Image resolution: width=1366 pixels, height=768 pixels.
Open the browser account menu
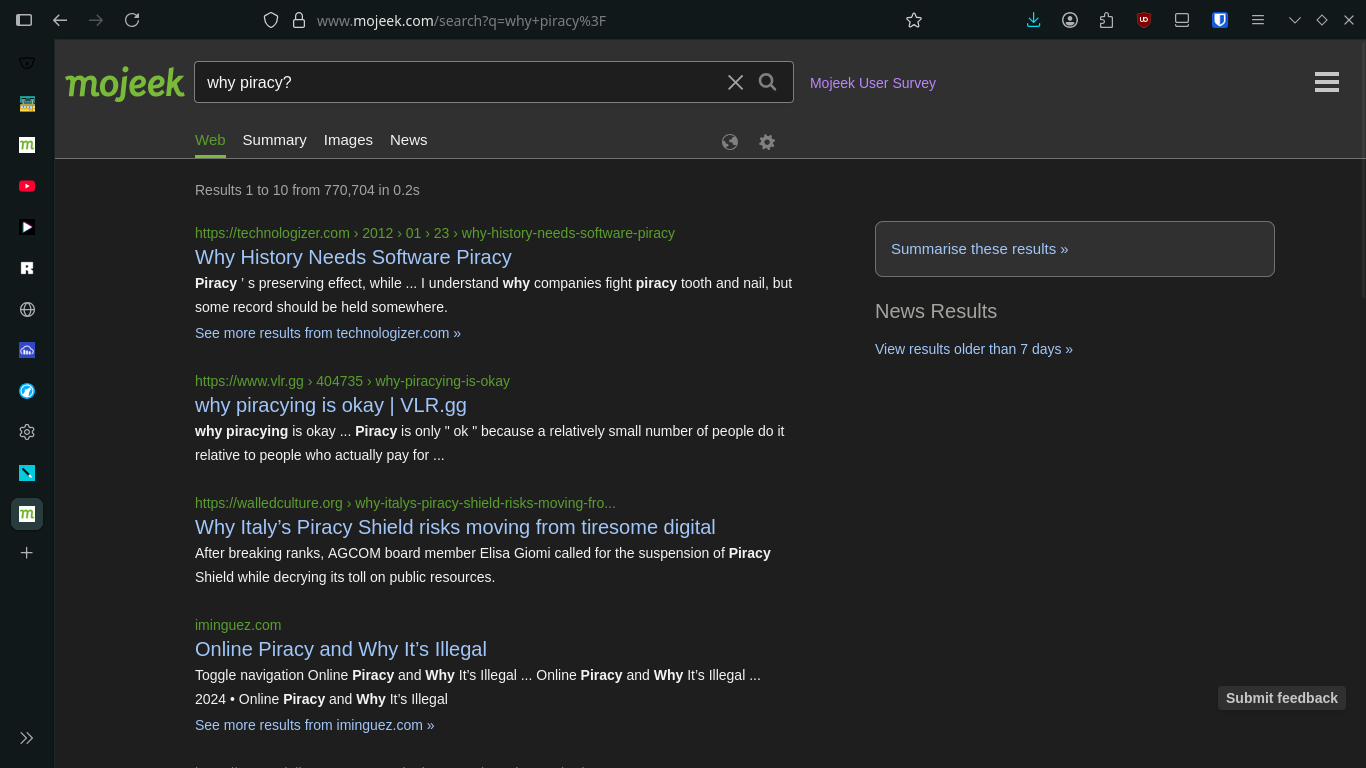coord(1070,20)
